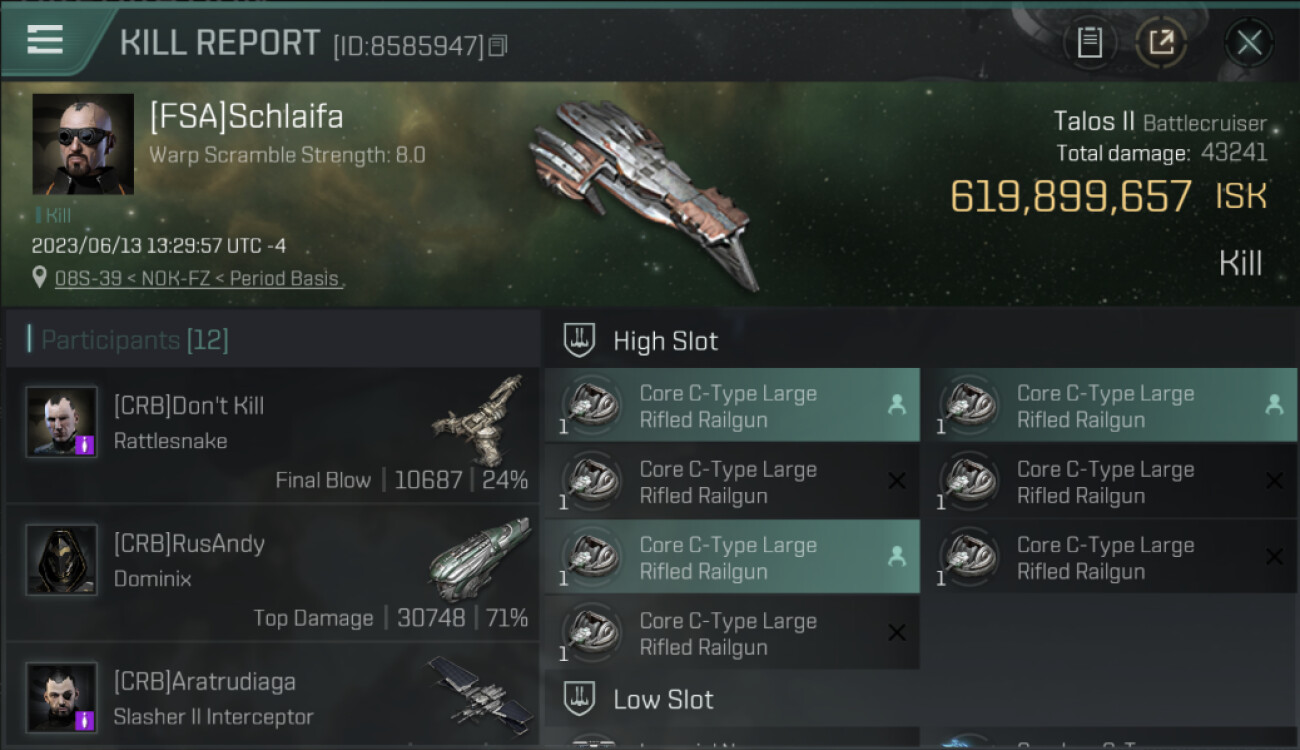
Task: Open Don't Kill's purple info badge
Action: 85,445
